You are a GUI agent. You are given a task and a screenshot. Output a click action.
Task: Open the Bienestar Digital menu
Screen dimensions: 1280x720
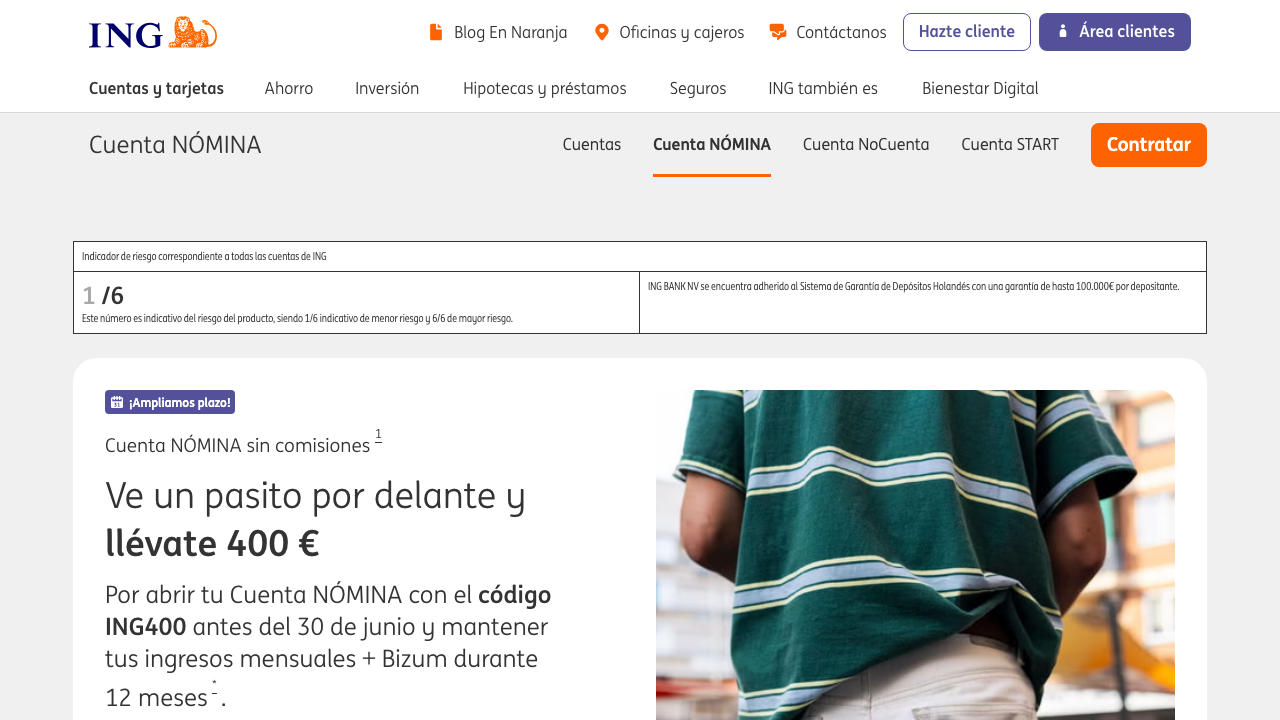[x=980, y=88]
